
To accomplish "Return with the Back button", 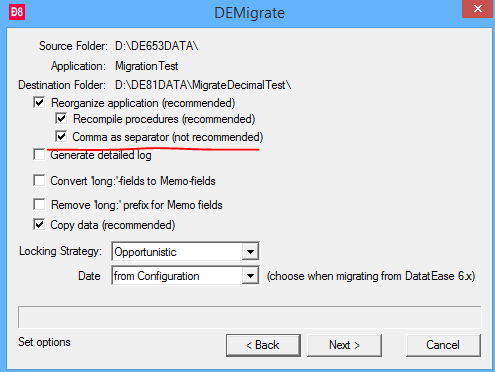I will [263, 345].
